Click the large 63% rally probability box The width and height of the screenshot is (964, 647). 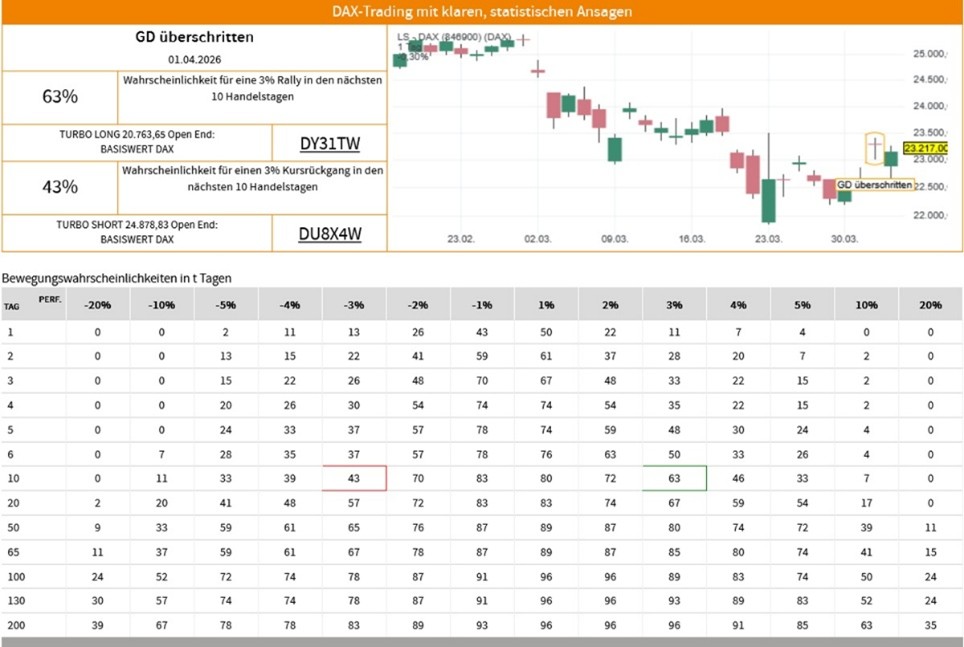click(x=60, y=97)
